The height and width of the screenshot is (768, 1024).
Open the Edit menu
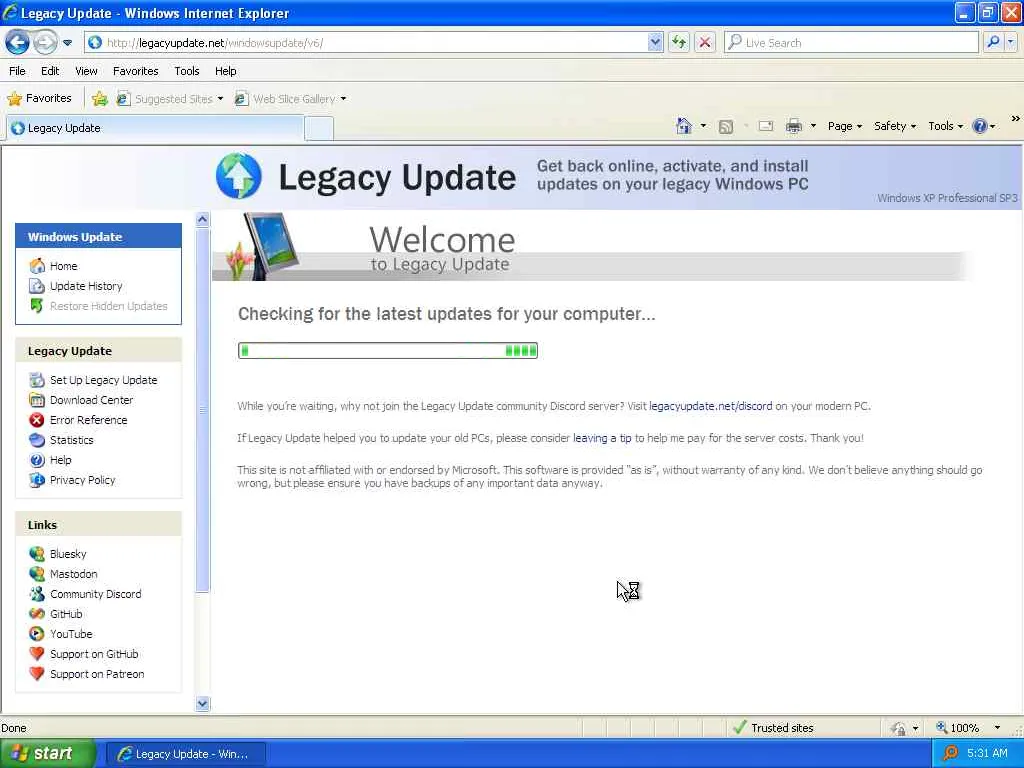pos(50,71)
